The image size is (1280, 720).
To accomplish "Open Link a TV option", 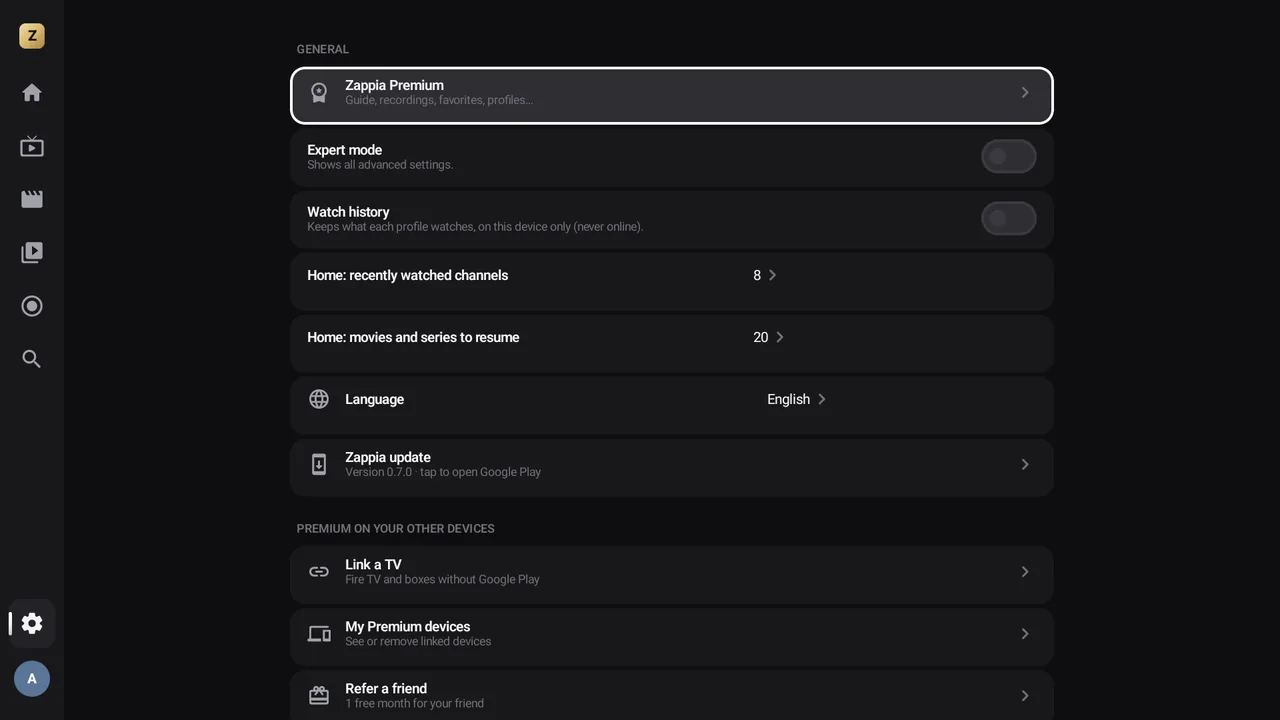I will (x=672, y=575).
